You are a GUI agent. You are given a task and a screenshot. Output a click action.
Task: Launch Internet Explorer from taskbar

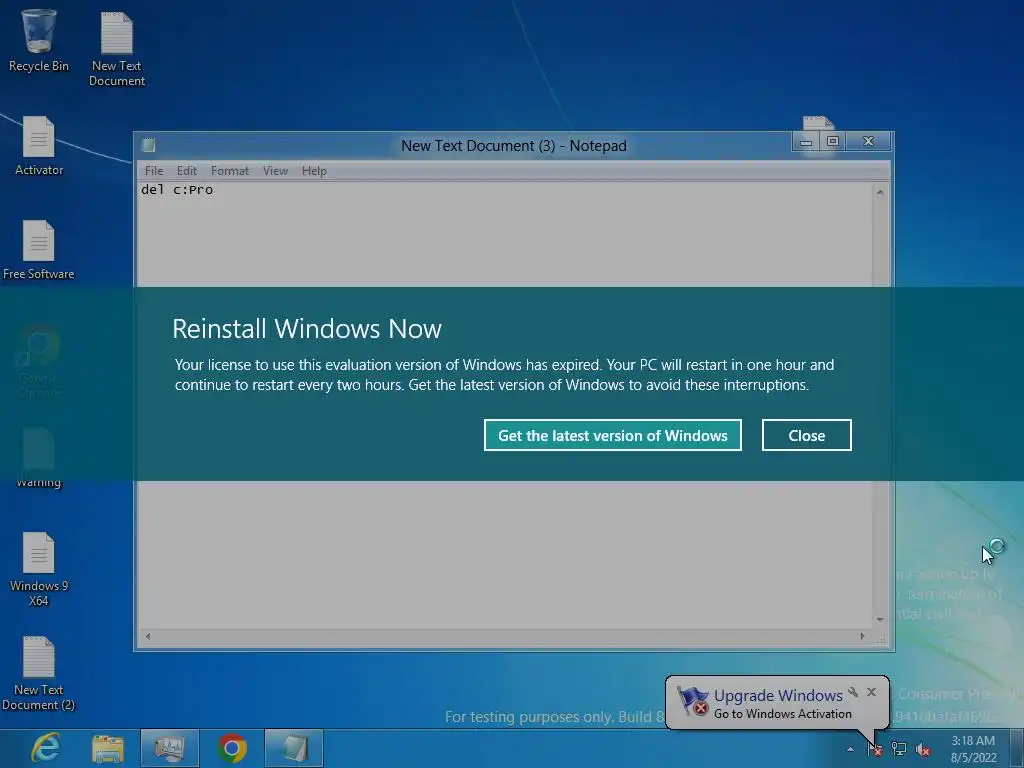pos(46,748)
